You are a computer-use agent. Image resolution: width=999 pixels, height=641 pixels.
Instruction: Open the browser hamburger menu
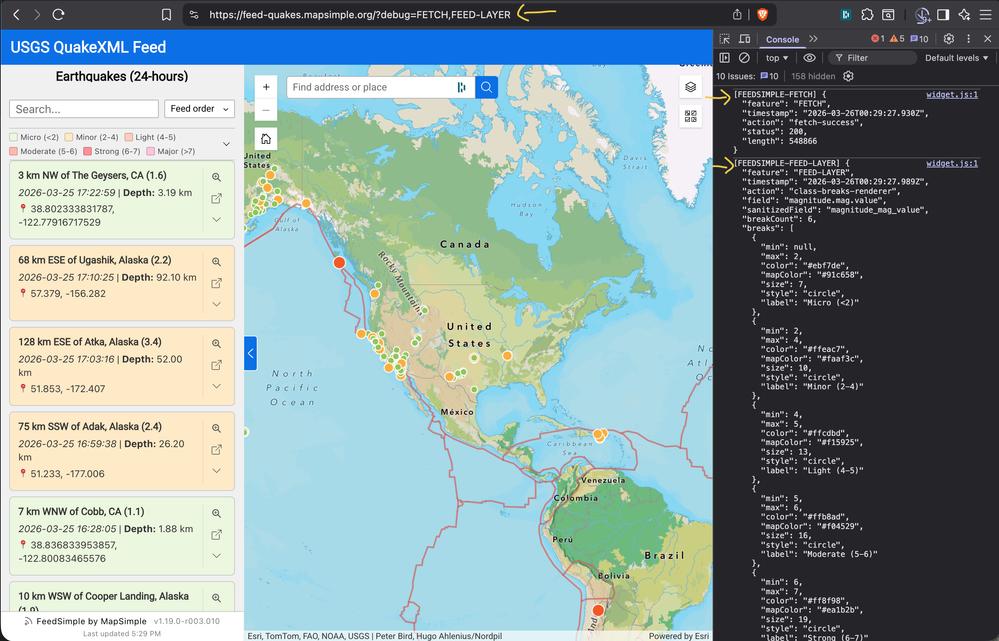tap(986, 15)
